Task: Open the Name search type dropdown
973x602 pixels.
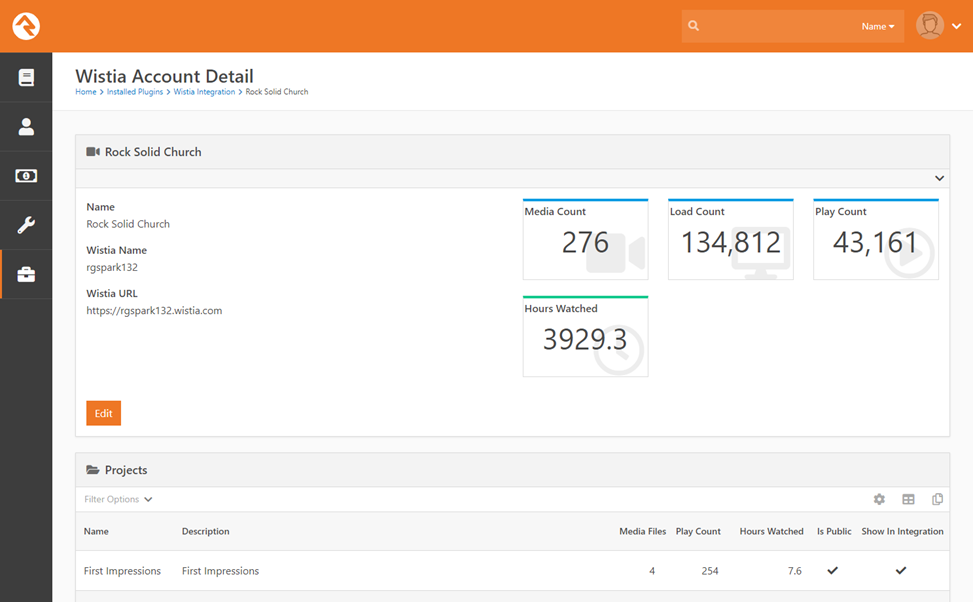Action: (878, 27)
